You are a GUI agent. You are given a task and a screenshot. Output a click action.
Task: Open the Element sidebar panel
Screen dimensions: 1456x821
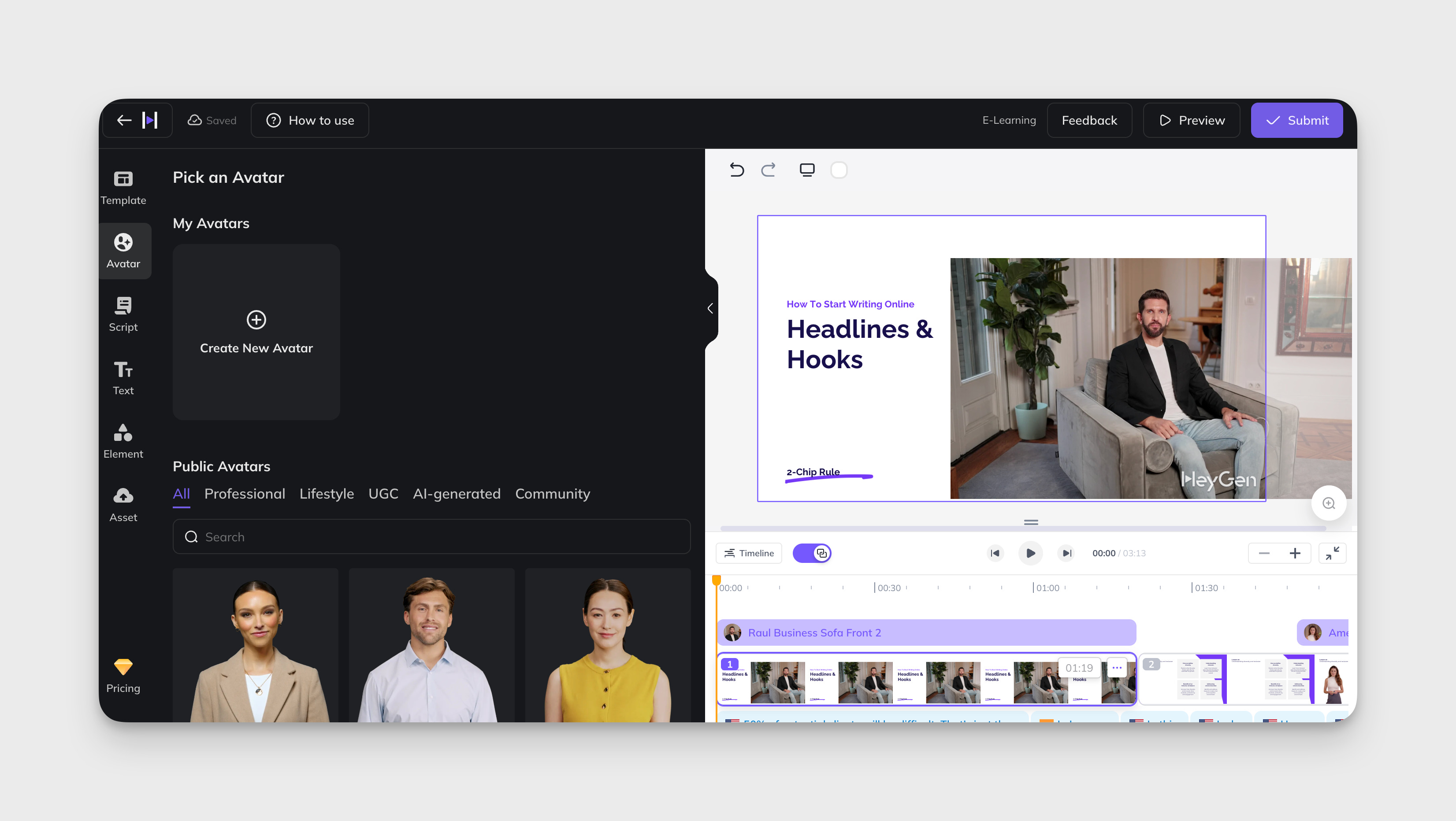point(123,441)
